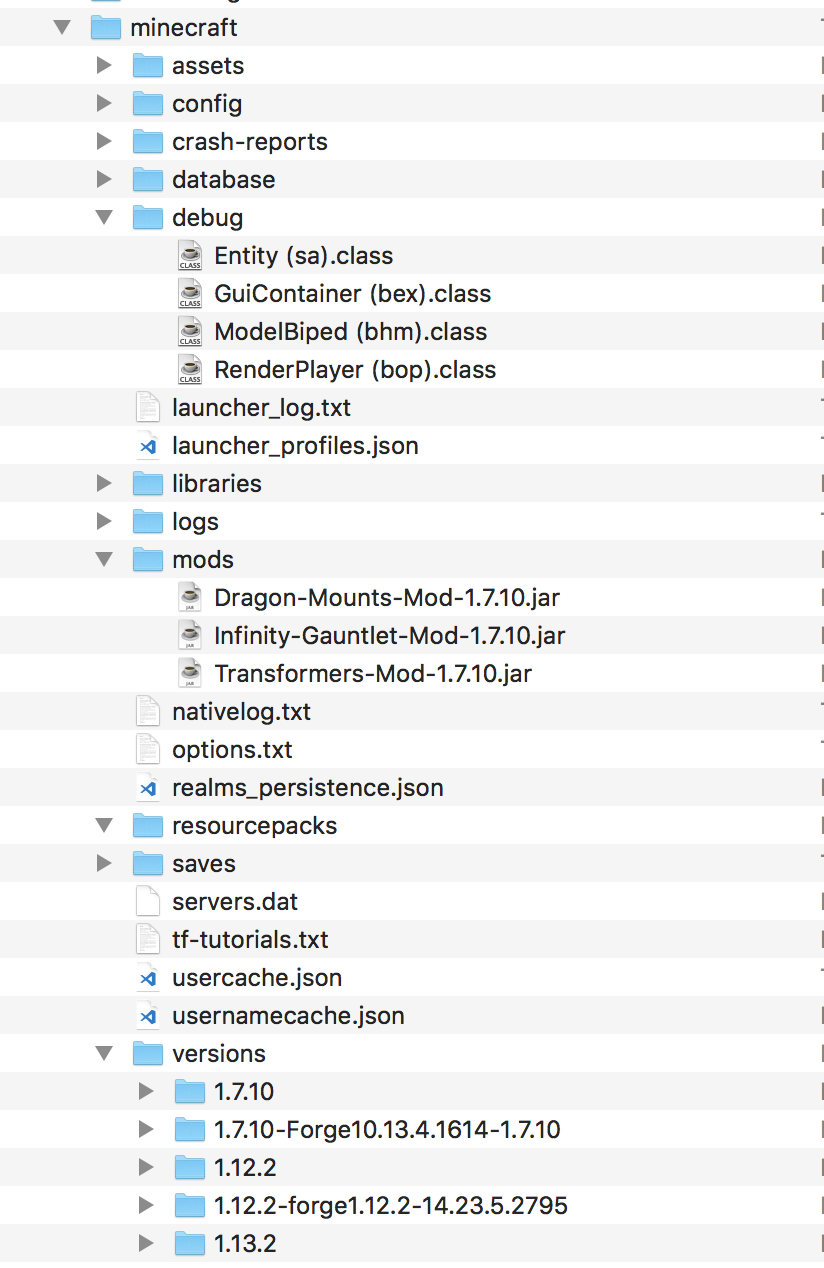The image size is (824, 1268).
Task: Select the launcher_profiles.json file name
Action: pyautogui.click(x=295, y=446)
